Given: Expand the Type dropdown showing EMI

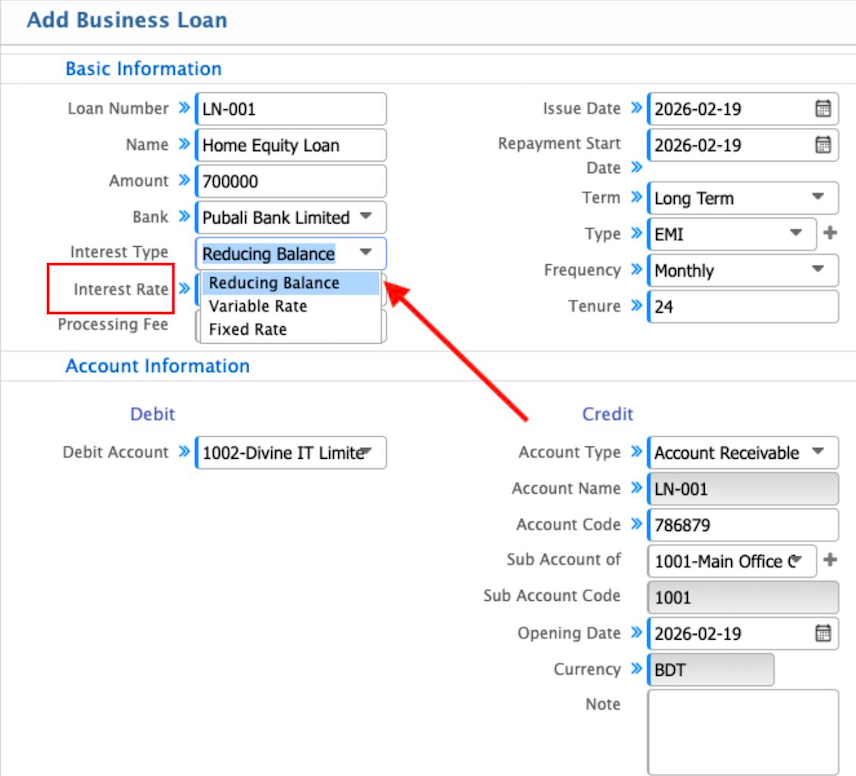Looking at the screenshot, I should click(x=796, y=234).
